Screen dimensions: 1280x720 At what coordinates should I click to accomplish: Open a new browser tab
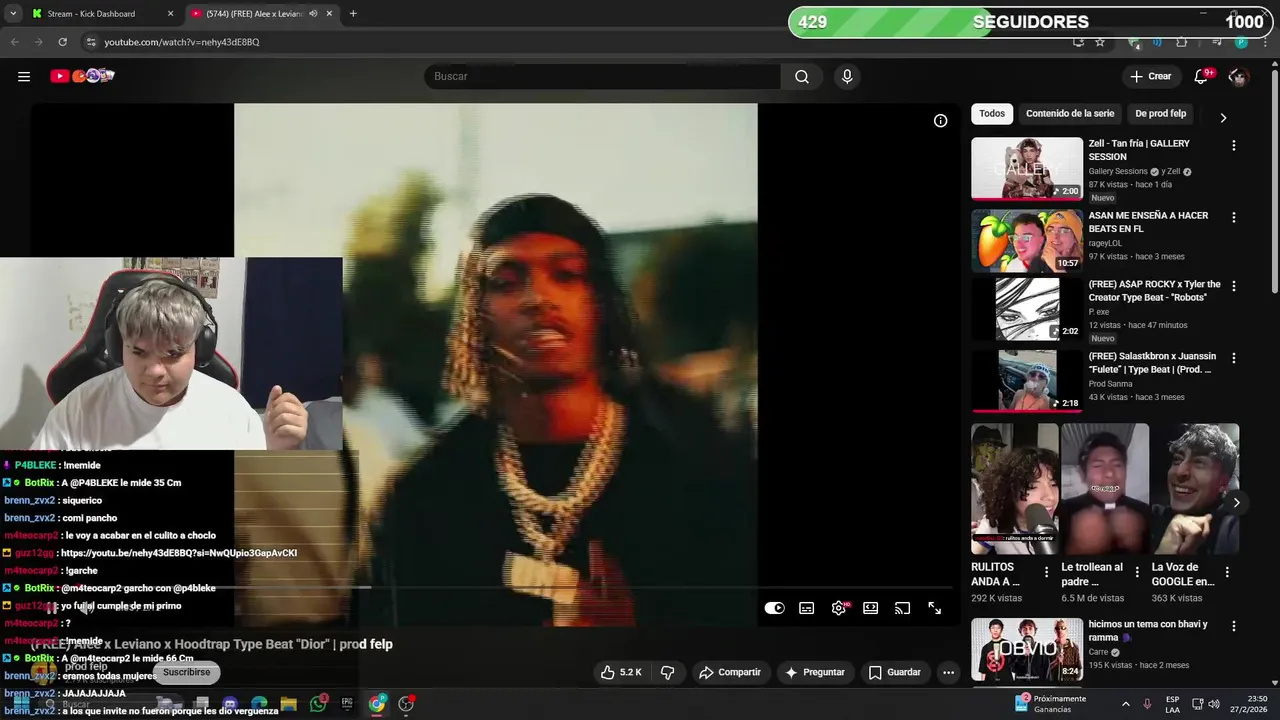coord(353,14)
